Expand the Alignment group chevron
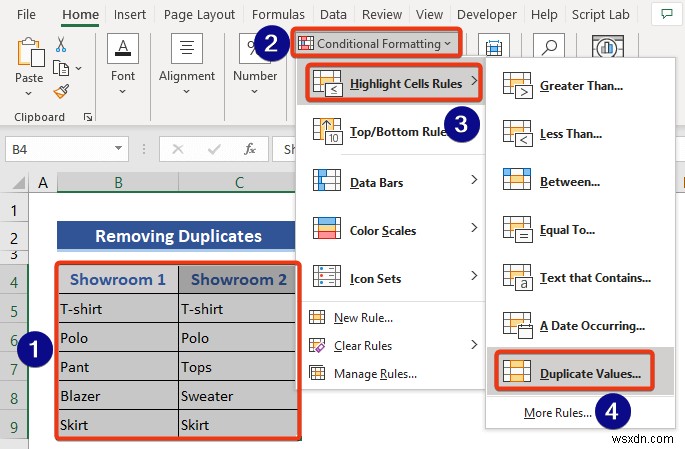Viewport: 685px width, 449px height. click(187, 92)
